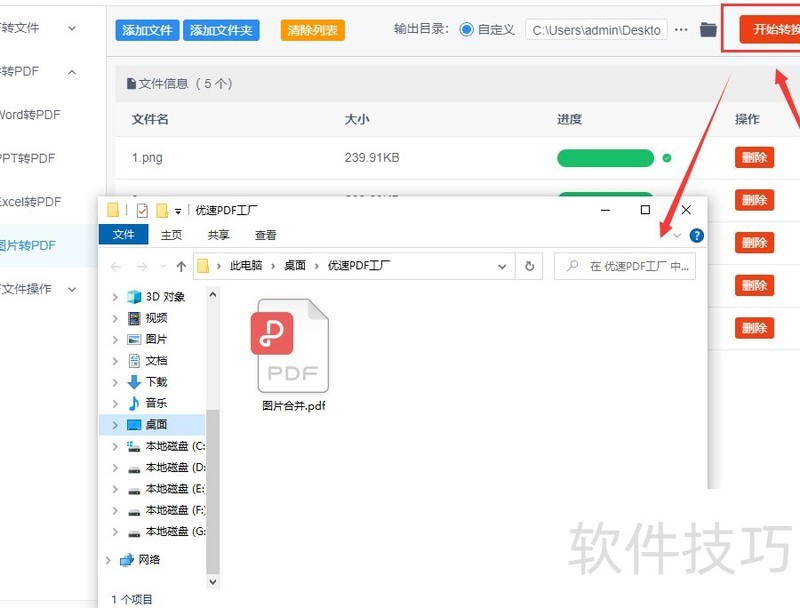Image resolution: width=800 pixels, height=608 pixels.
Task: Click the properties checkmark icon in Explorer title bar
Action: [x=142, y=210]
